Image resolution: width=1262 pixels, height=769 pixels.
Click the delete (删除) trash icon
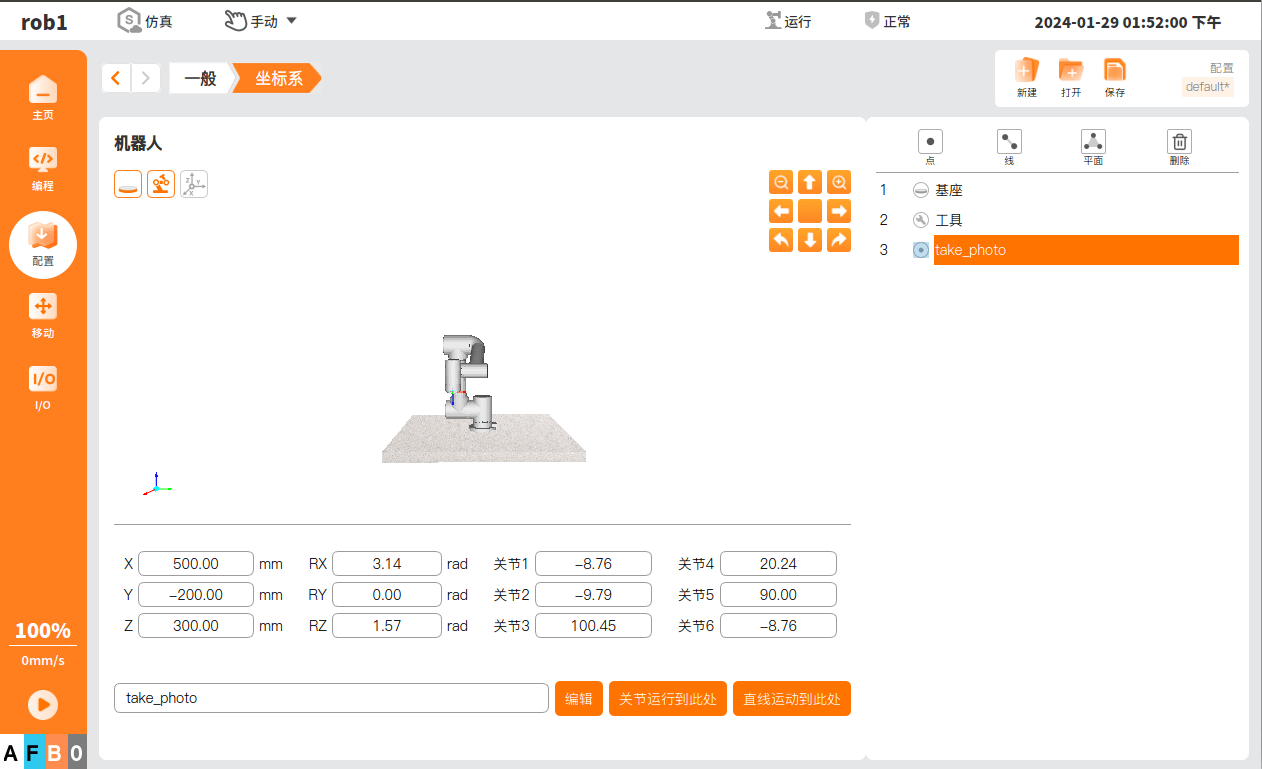point(1179,143)
